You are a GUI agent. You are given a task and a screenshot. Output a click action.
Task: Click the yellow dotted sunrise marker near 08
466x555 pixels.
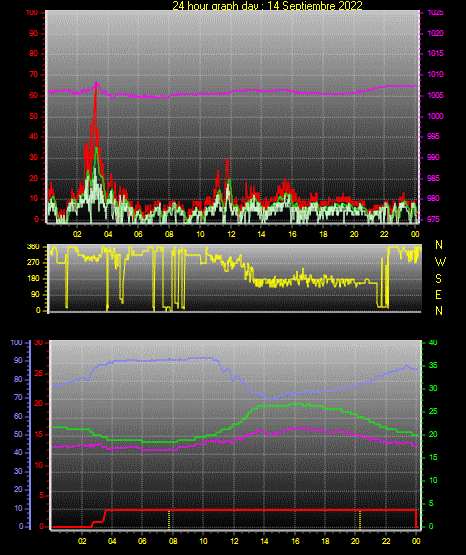(169, 519)
